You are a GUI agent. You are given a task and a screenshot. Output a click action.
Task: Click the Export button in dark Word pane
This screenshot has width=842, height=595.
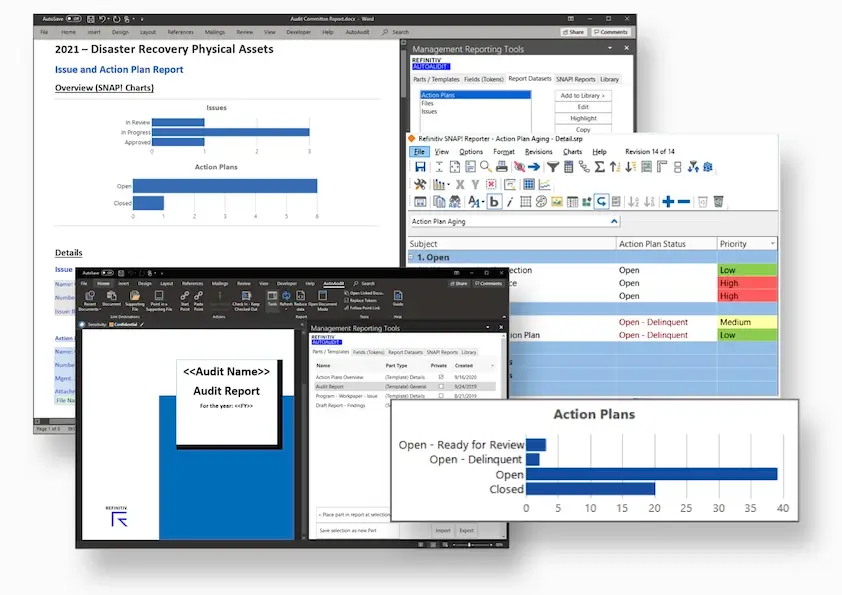(466, 531)
